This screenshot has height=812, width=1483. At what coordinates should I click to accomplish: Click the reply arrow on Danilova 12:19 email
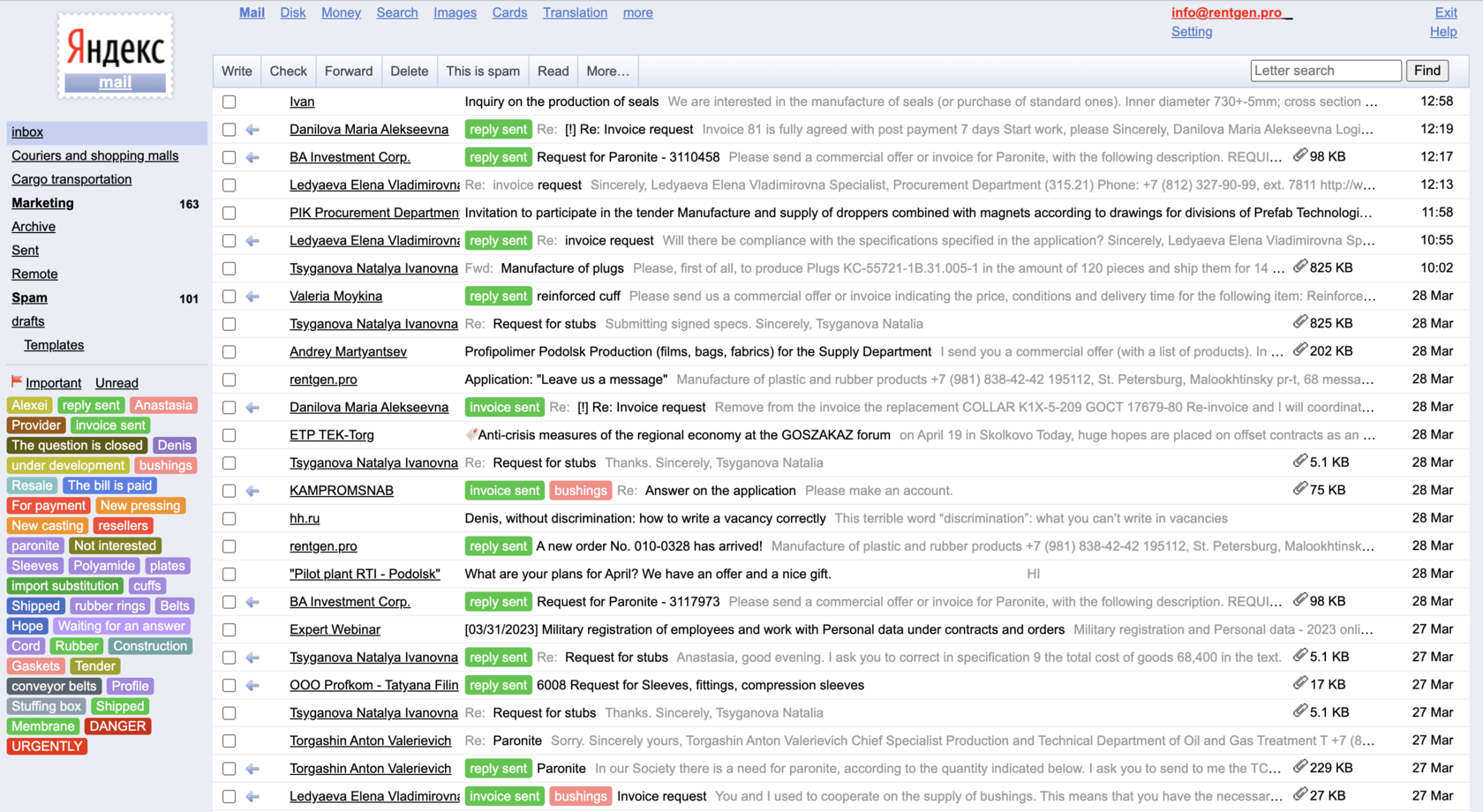coord(252,130)
